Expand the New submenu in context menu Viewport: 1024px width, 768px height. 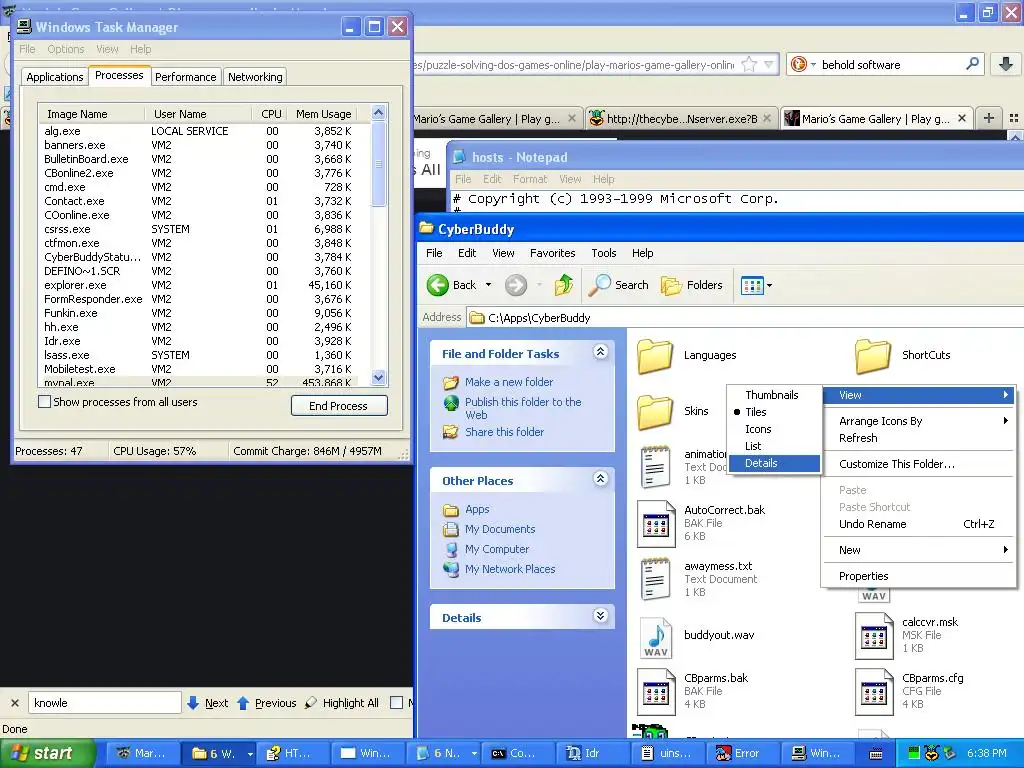(918, 550)
